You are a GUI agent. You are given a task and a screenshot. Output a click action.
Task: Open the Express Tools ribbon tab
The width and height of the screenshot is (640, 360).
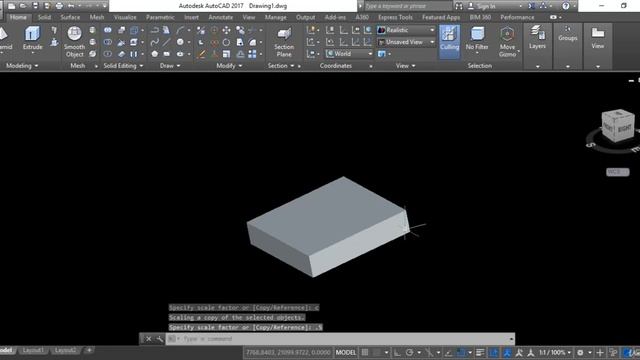coord(395,17)
